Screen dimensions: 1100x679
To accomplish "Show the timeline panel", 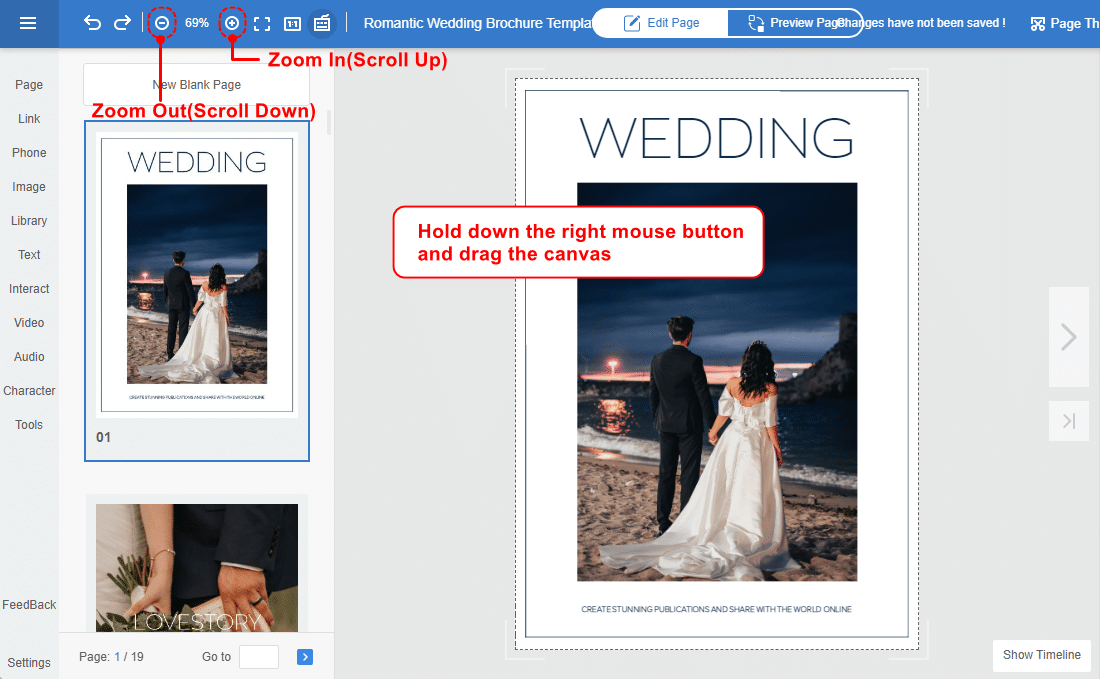I will [x=1041, y=655].
